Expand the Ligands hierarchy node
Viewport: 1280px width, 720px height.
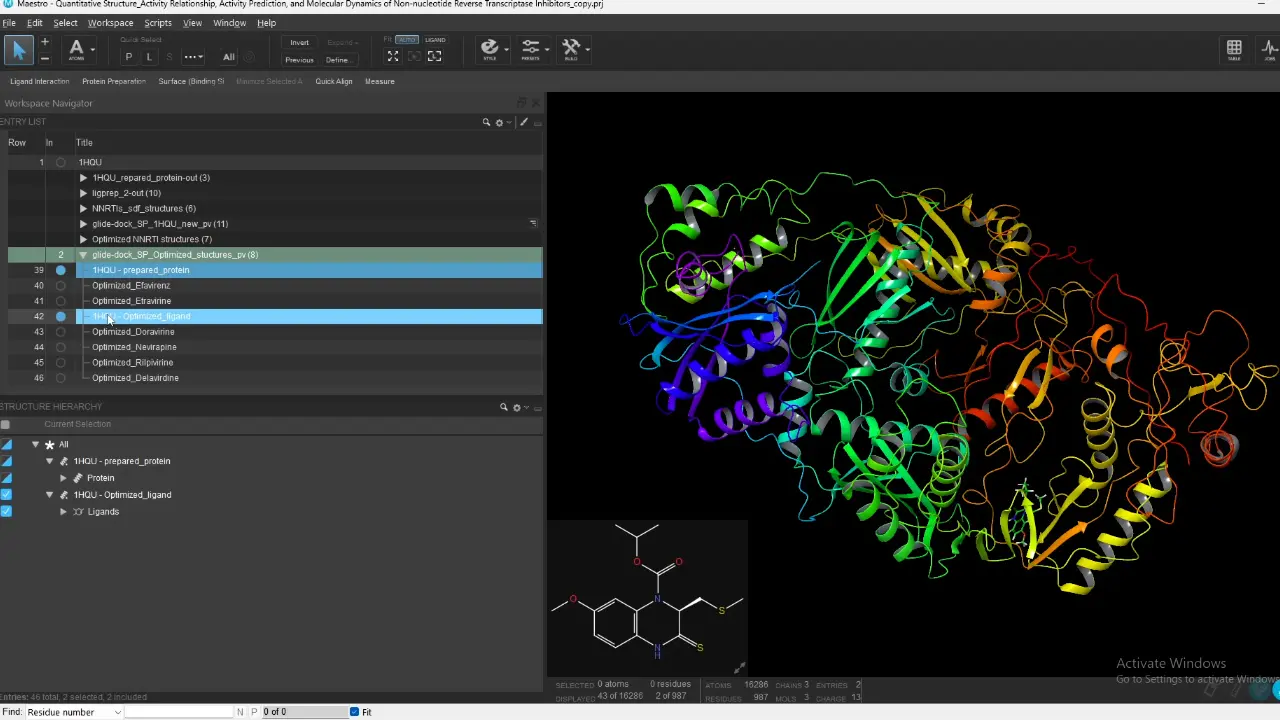pyautogui.click(x=63, y=512)
